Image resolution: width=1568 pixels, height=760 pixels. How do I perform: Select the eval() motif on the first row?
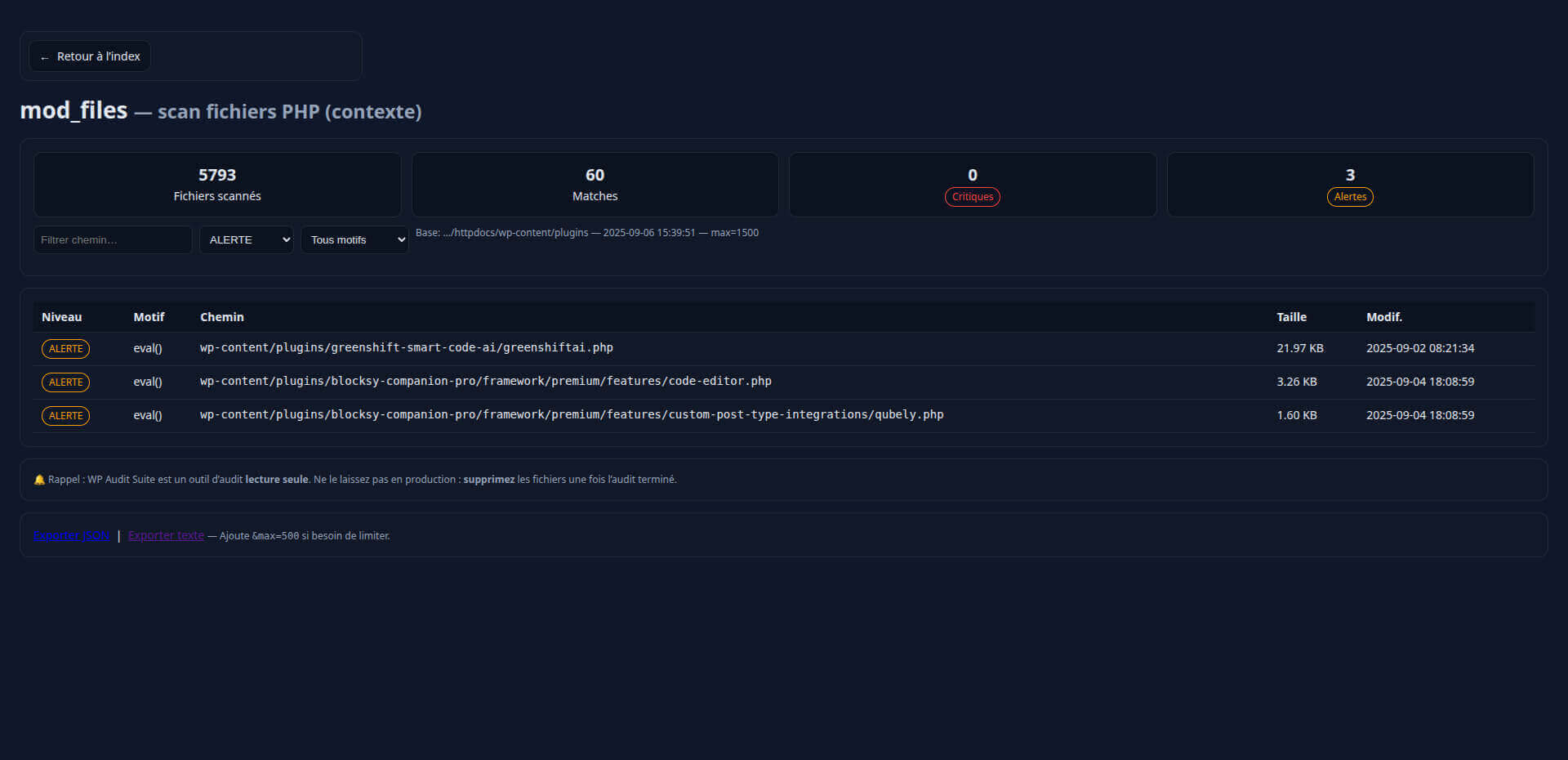tap(148, 348)
